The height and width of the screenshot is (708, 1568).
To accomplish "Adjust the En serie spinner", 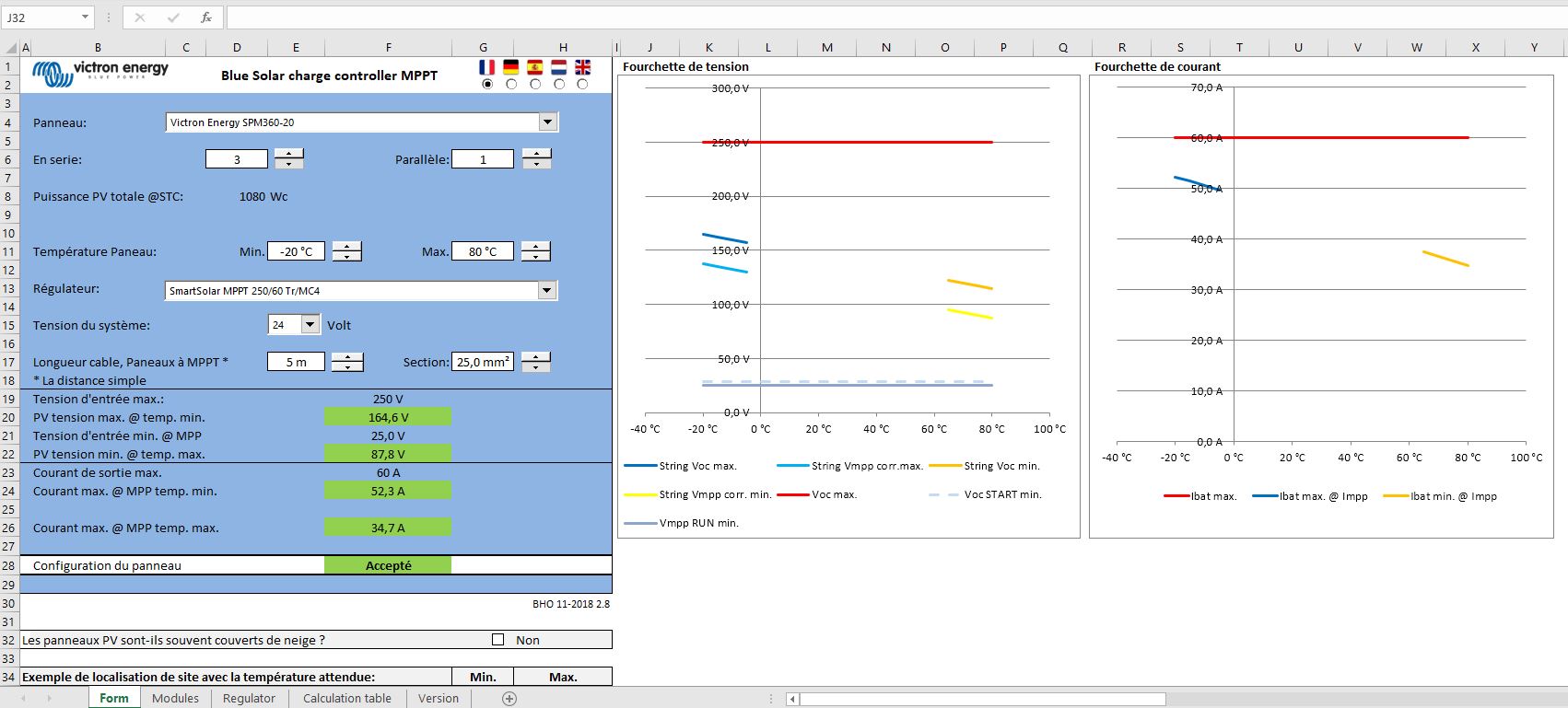I will [289, 159].
